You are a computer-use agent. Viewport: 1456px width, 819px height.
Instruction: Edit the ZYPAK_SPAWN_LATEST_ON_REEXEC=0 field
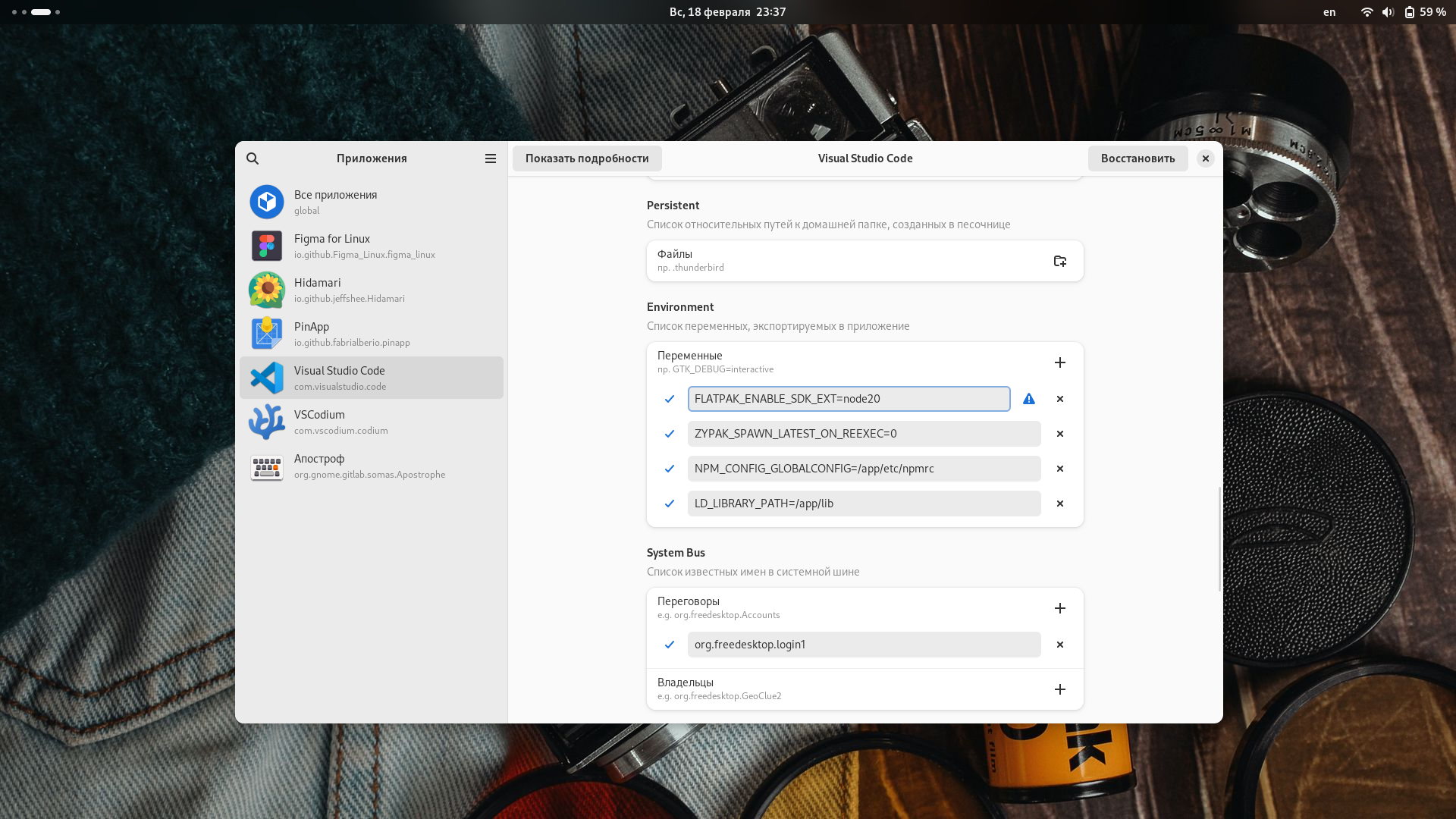tap(864, 434)
